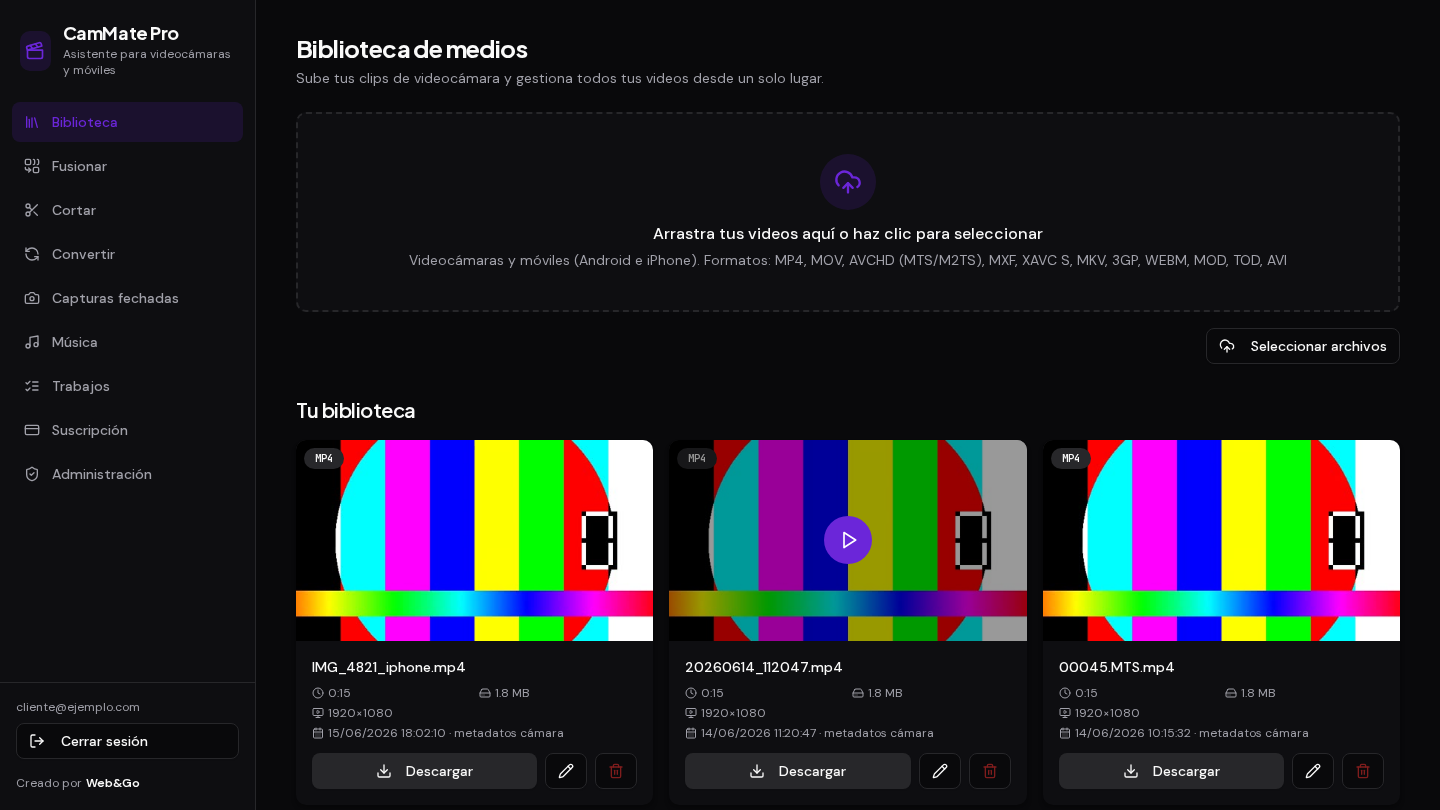Click the CamMate Pro logo icon

click(x=35, y=51)
